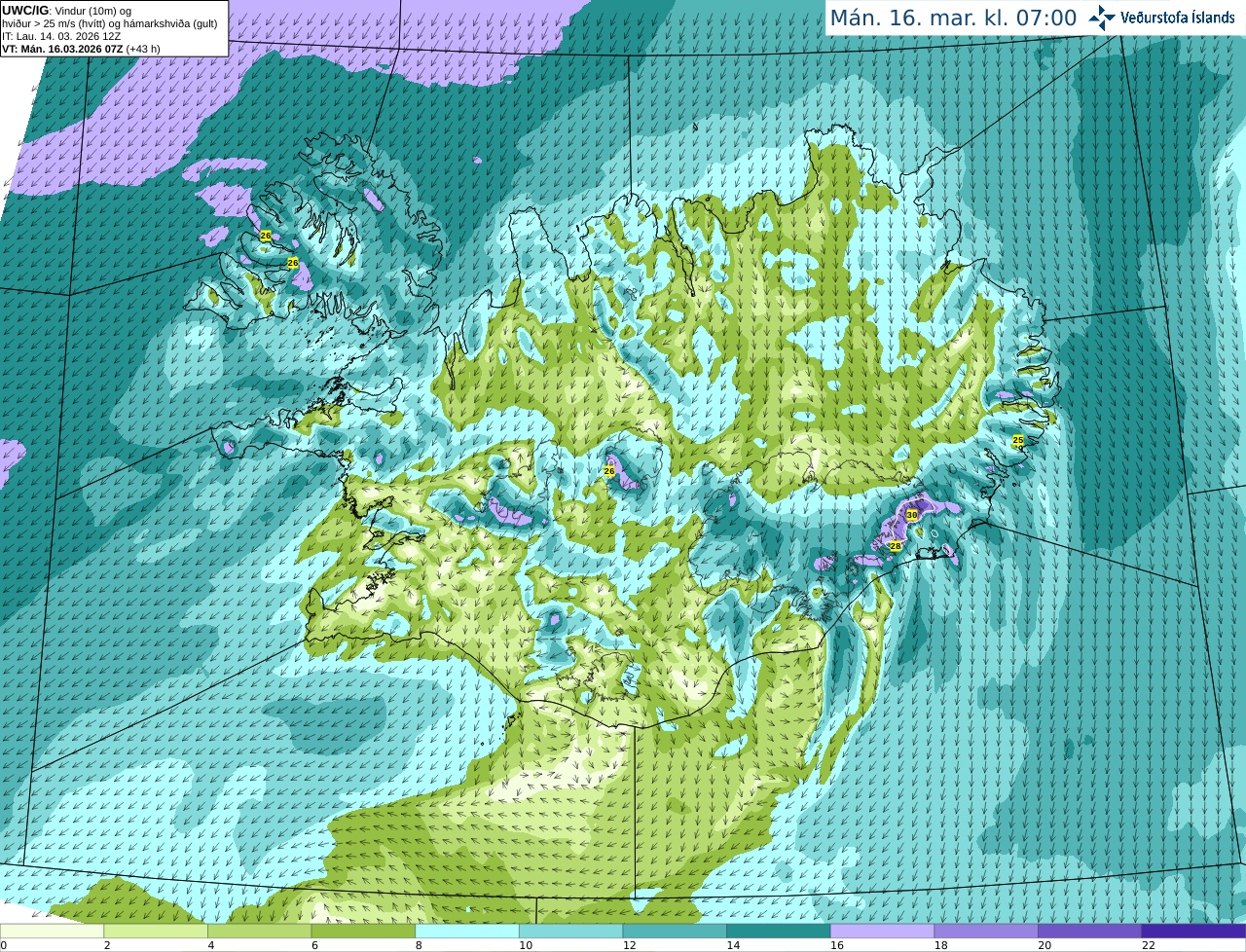Click the legend scale number 8
1246x952 pixels.
click(418, 945)
